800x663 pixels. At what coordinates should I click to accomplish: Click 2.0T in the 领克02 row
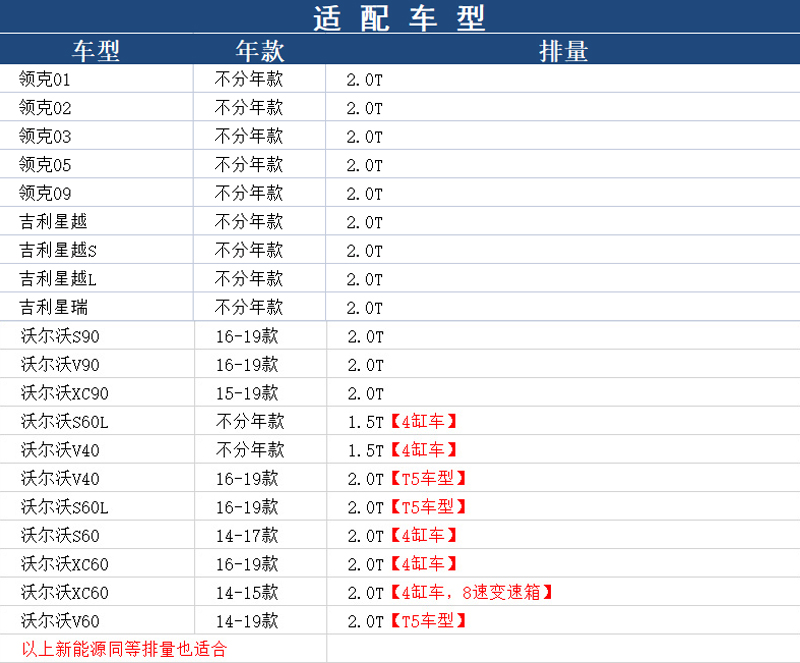pos(364,108)
